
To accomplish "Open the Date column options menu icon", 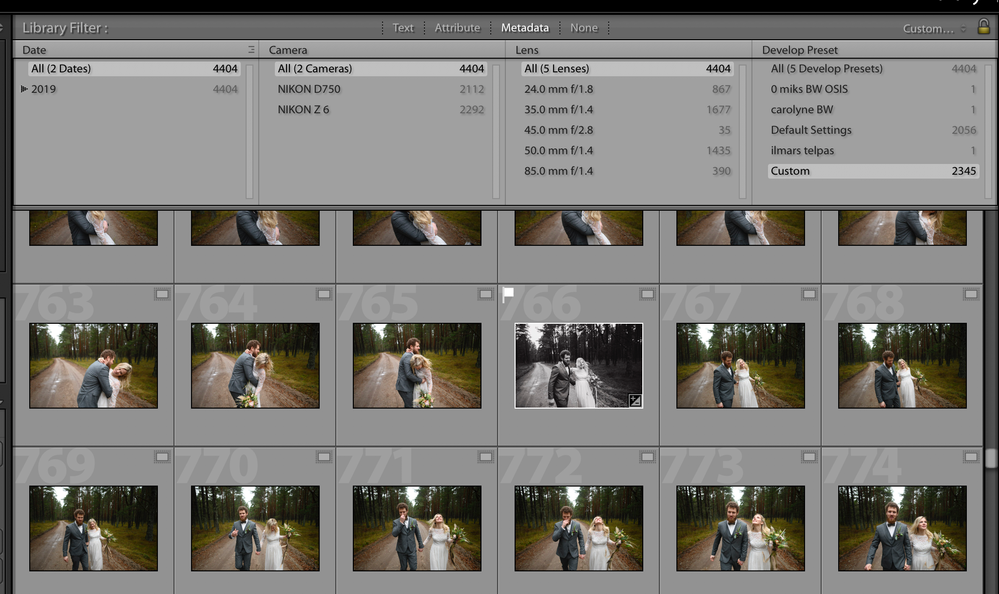I will coord(251,50).
